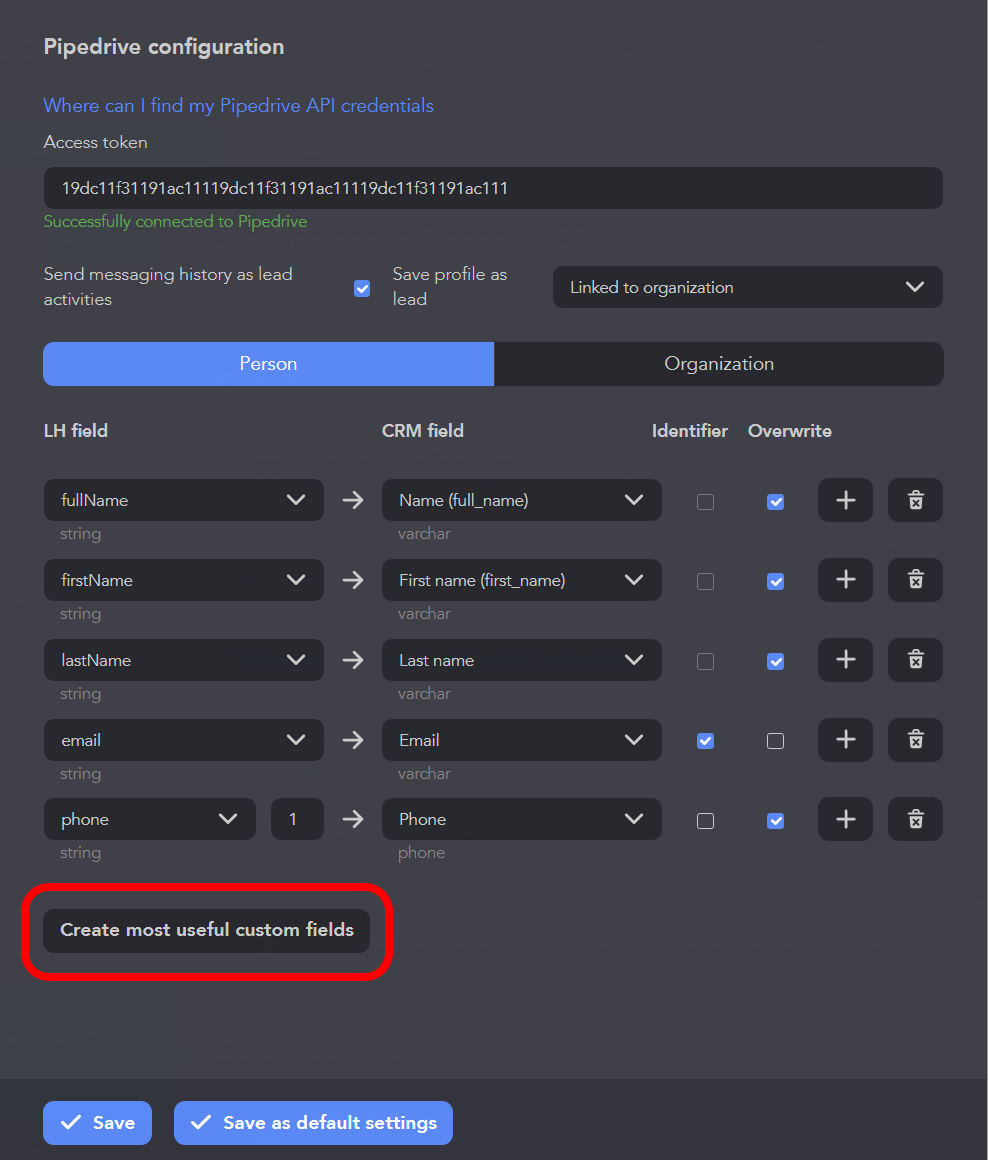Open Pipedrive API credentials help link
Image resolution: width=988 pixels, height=1160 pixels.
click(238, 106)
